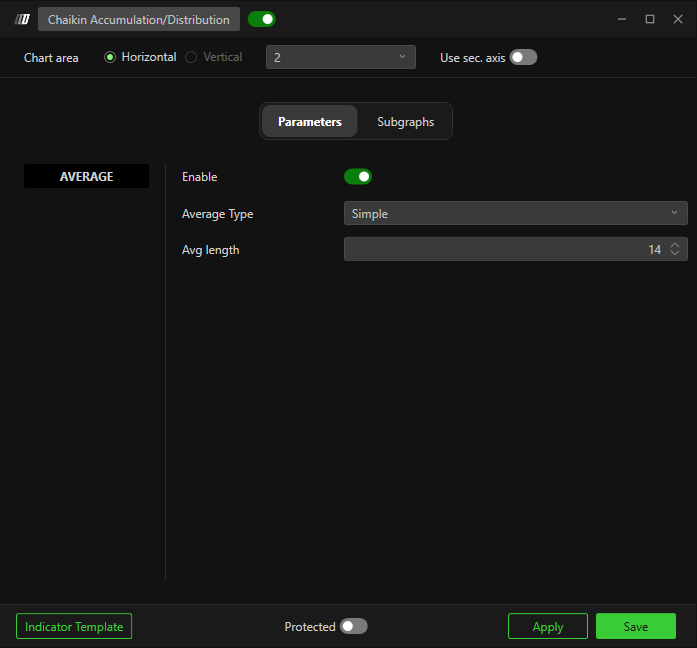
Task: Select the AVERAGE parameter group
Action: [86, 176]
